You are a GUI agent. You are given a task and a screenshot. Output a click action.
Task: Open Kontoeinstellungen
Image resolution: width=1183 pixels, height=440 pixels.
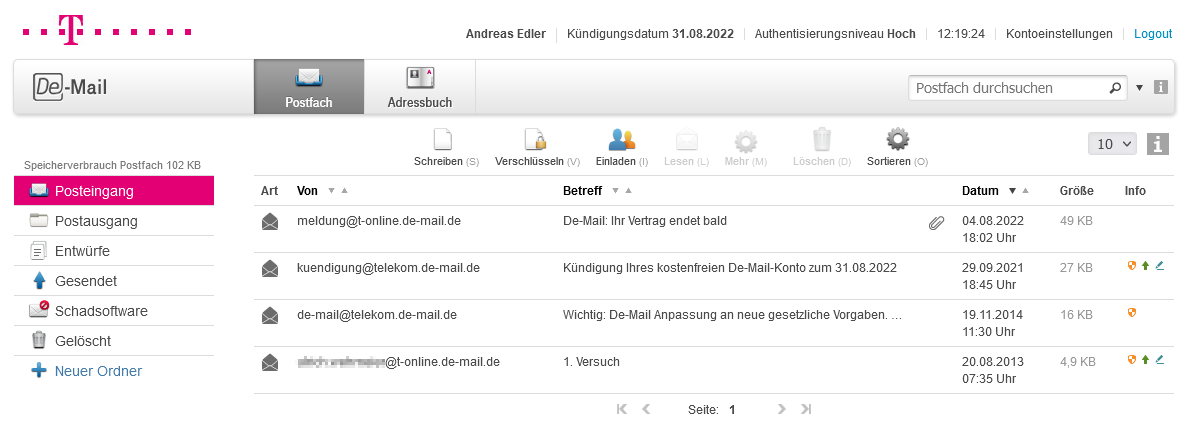click(x=1059, y=34)
